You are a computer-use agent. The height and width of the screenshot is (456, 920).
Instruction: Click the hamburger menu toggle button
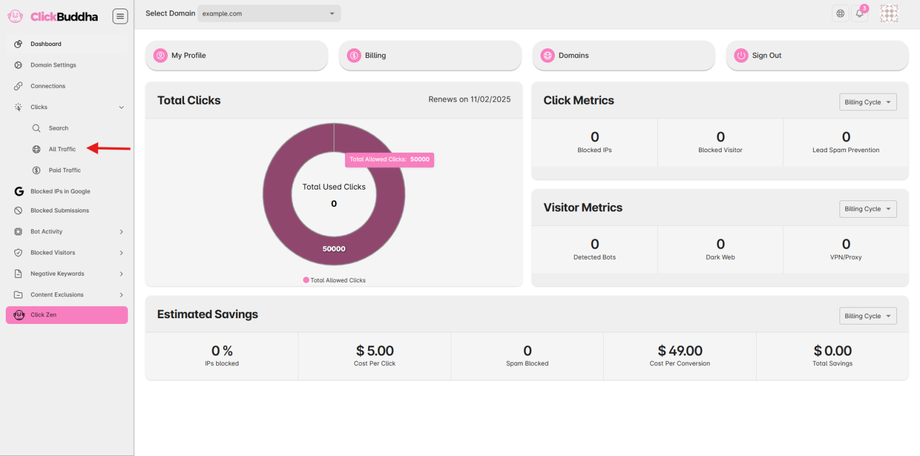click(120, 16)
